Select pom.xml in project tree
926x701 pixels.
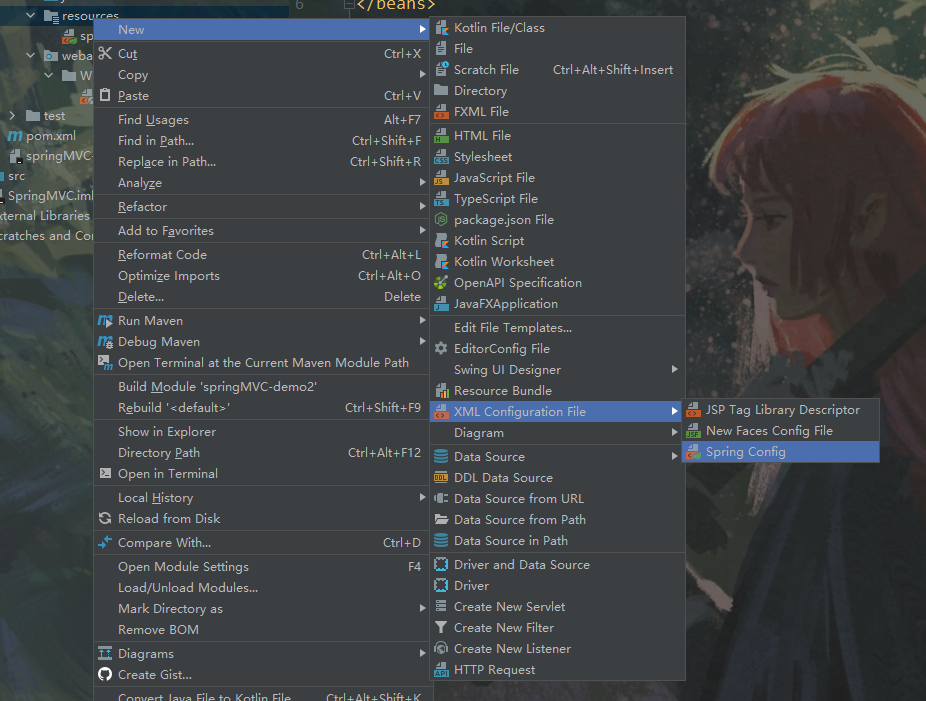coord(51,136)
